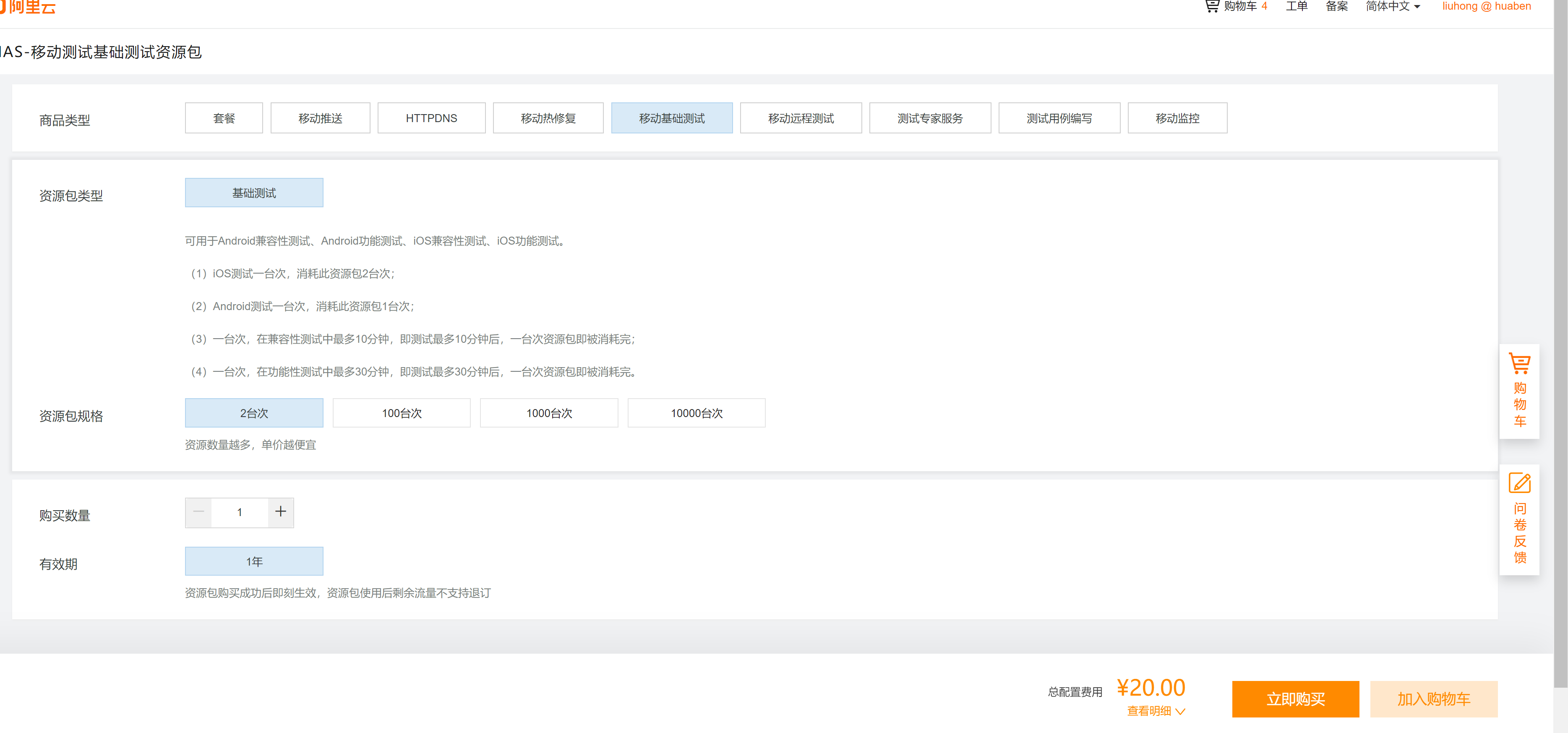The image size is (1568, 733).
Task: Open the 问卷反馈 feedback sidebar icon
Action: [x=1519, y=519]
